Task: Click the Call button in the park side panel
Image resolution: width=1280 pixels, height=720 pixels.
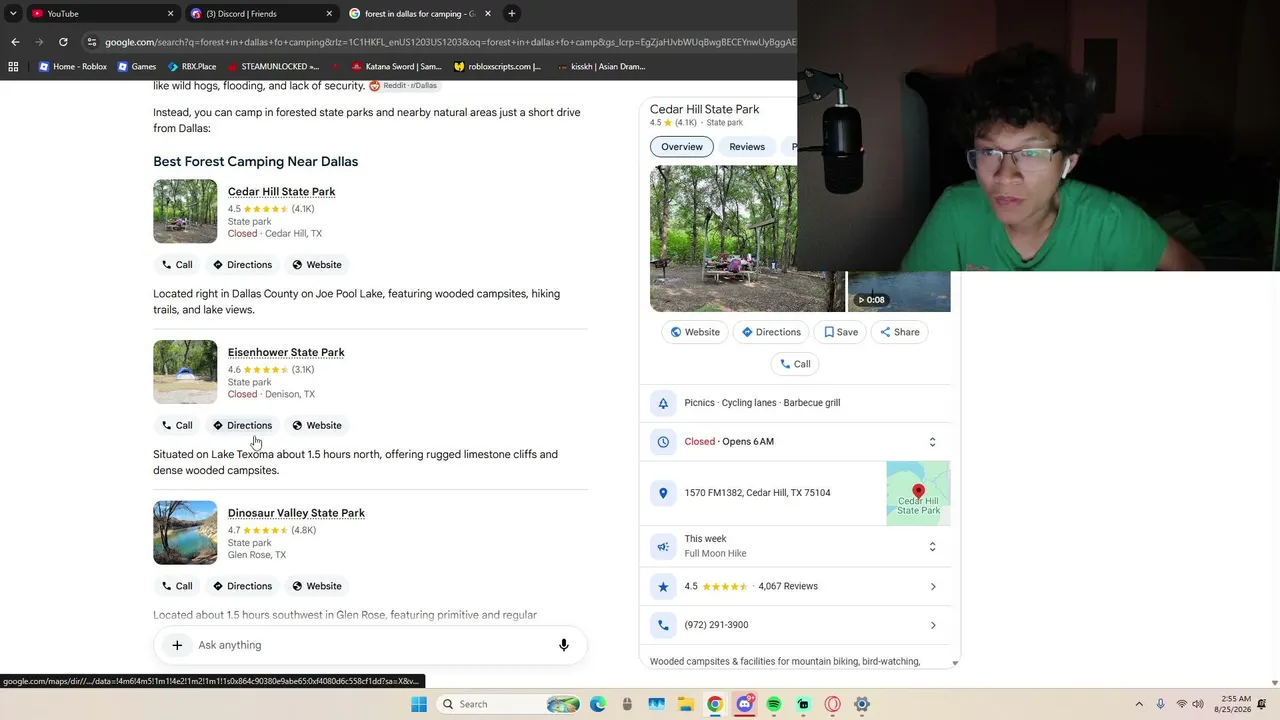Action: coord(795,364)
